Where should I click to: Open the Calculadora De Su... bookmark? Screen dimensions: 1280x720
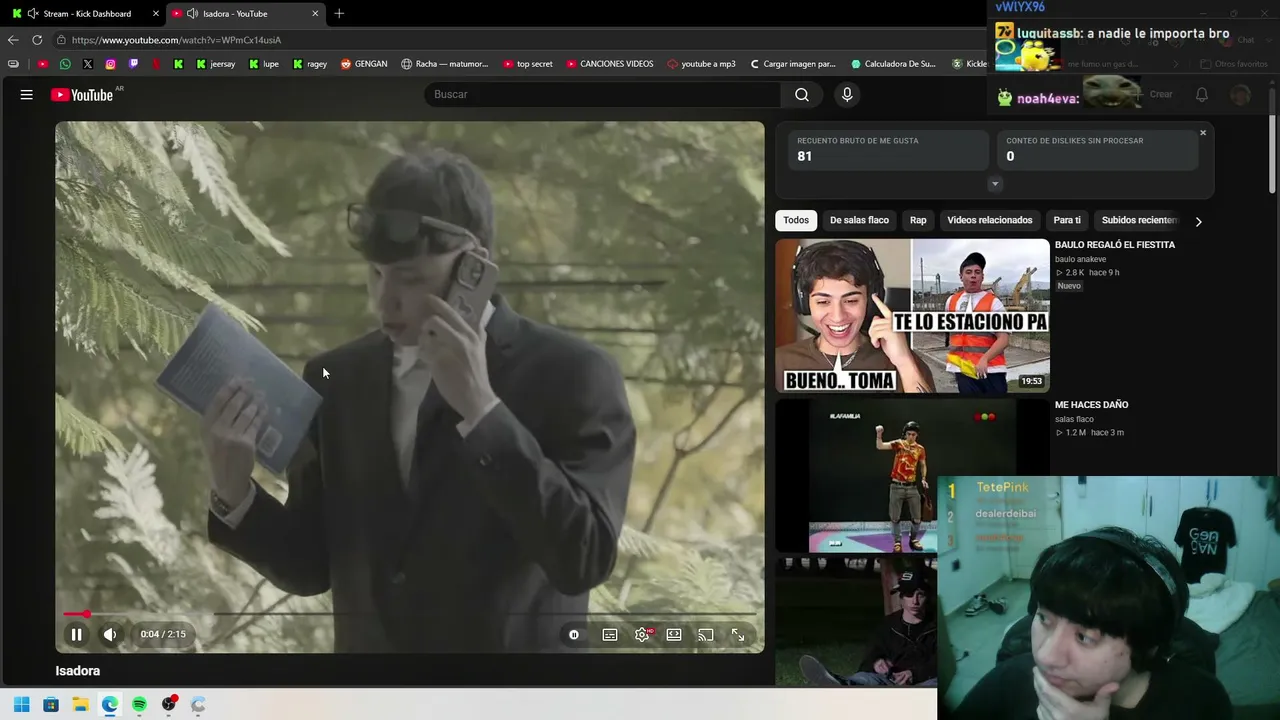(x=894, y=64)
